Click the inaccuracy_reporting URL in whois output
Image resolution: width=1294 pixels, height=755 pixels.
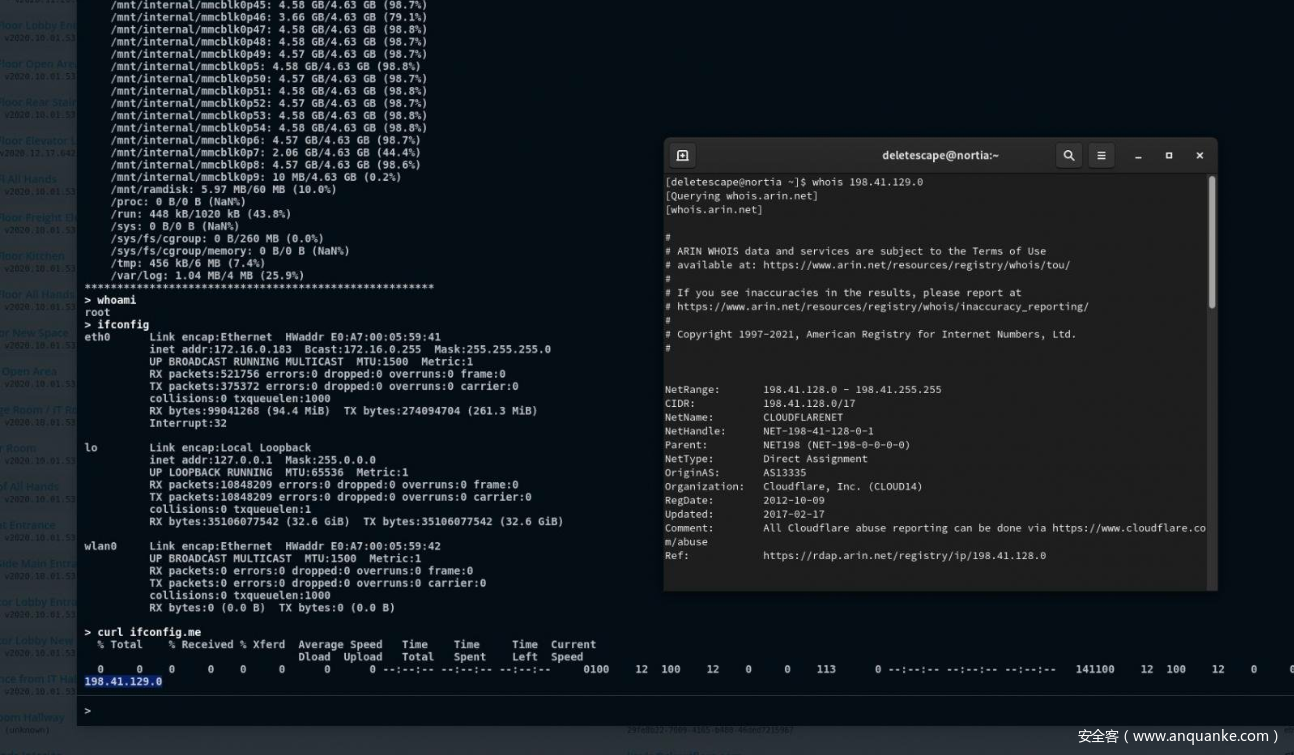[882, 307]
